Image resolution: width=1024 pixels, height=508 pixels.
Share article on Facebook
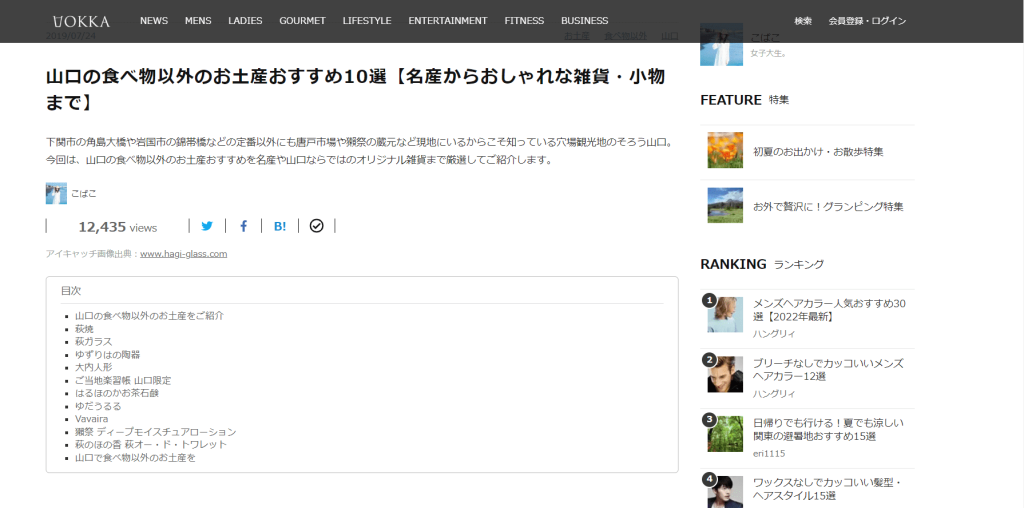click(244, 226)
